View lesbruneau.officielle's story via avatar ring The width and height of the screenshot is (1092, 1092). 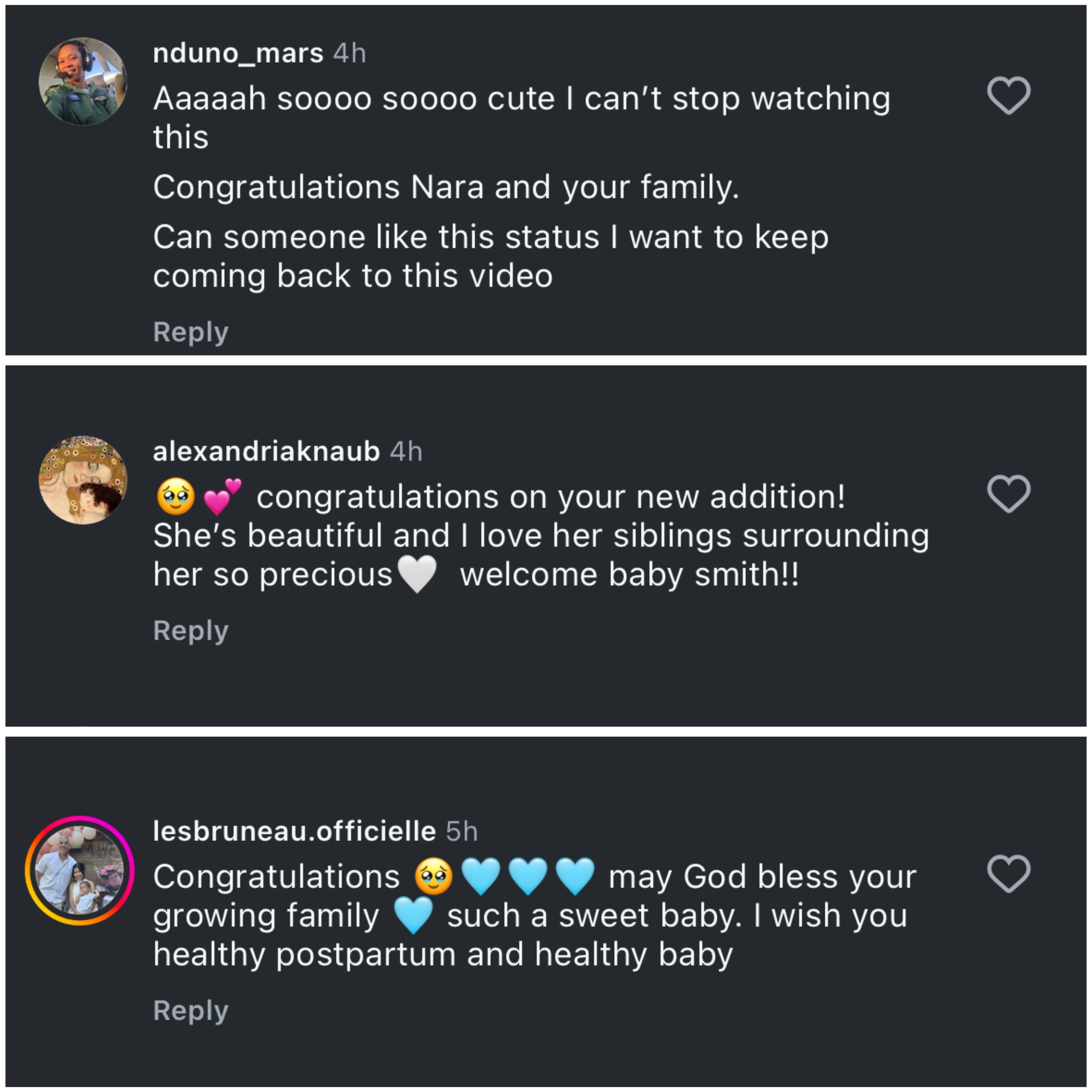[x=80, y=870]
